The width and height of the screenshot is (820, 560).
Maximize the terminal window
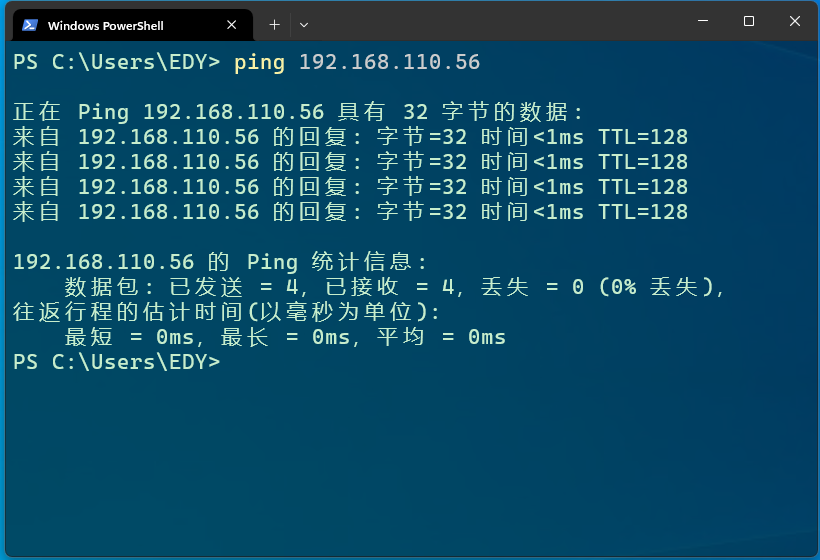coord(749,21)
